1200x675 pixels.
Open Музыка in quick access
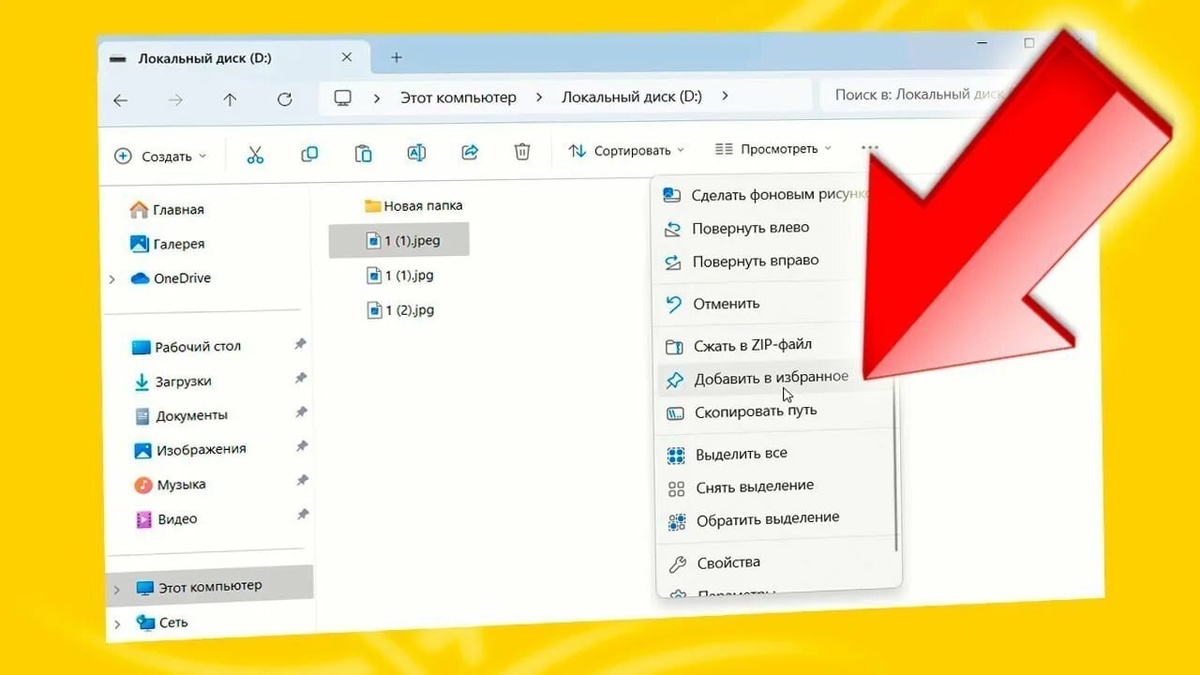click(170, 485)
